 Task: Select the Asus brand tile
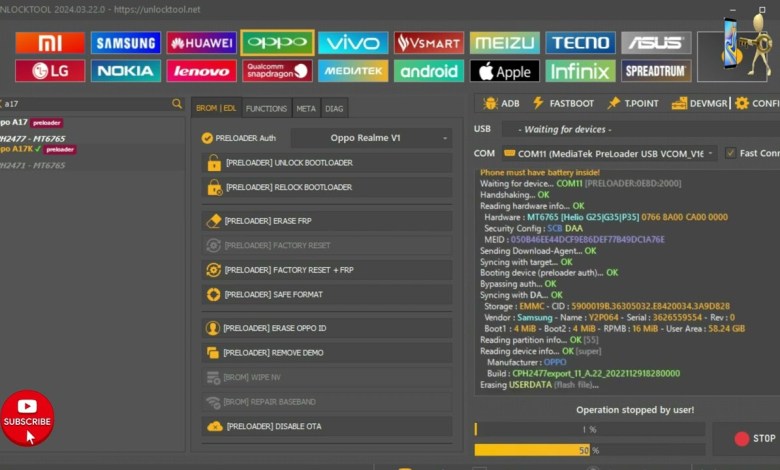(x=656, y=43)
